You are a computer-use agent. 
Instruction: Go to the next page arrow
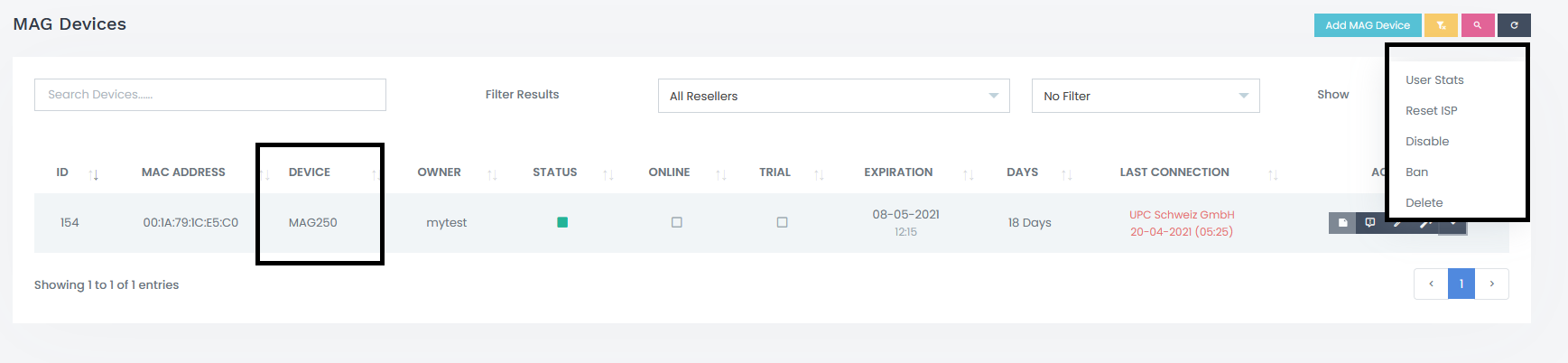1491,284
